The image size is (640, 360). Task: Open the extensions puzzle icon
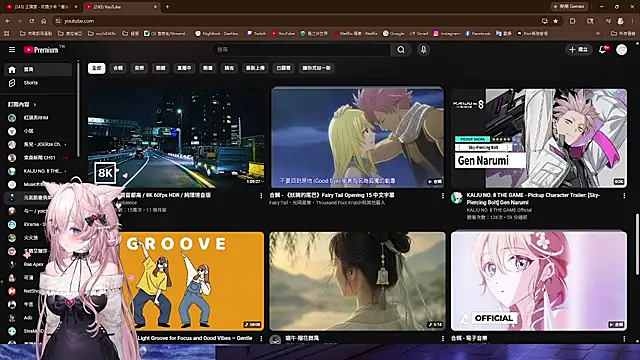coord(572,21)
